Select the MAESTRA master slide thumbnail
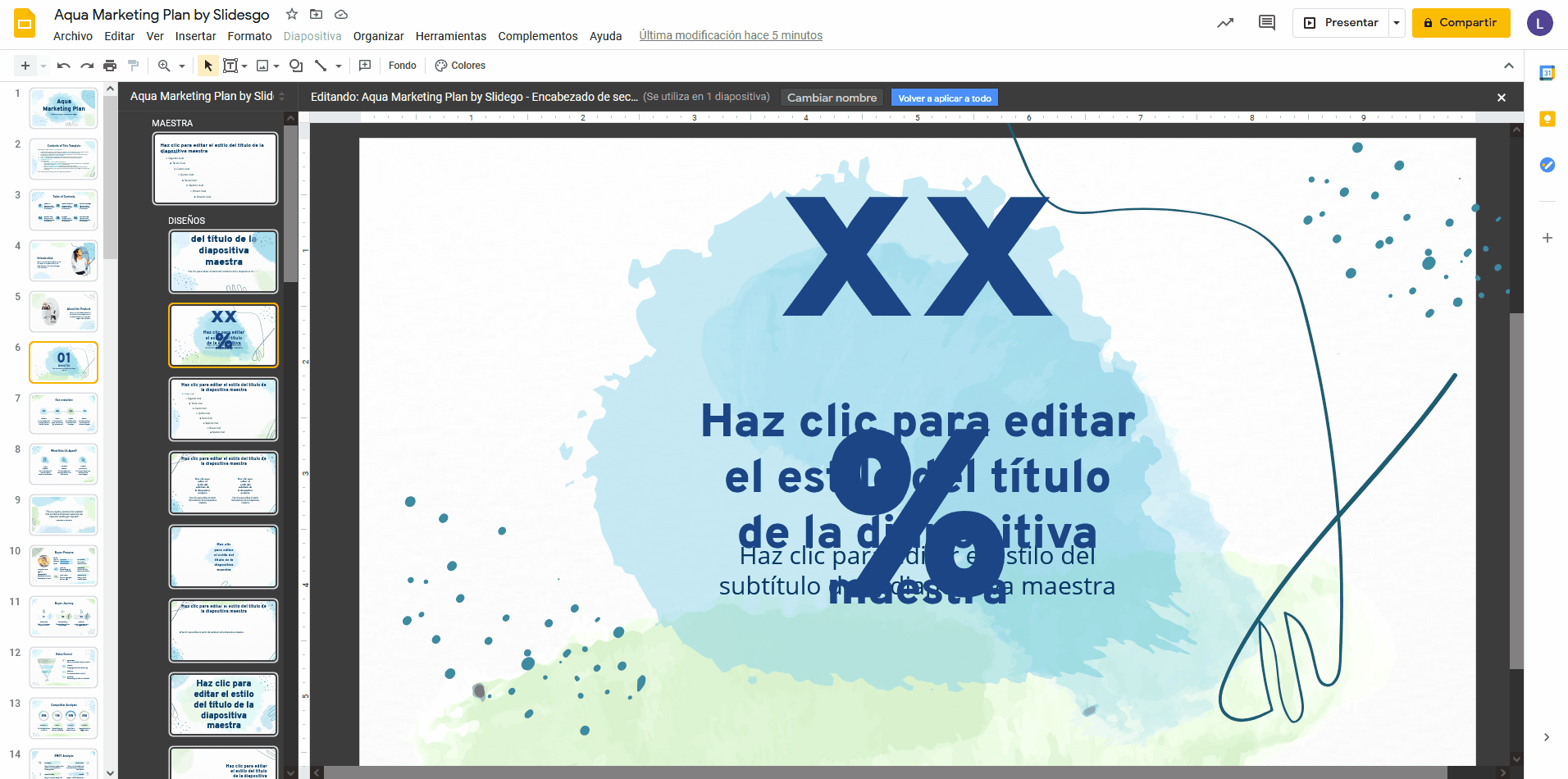The height and width of the screenshot is (779, 1568). point(216,169)
